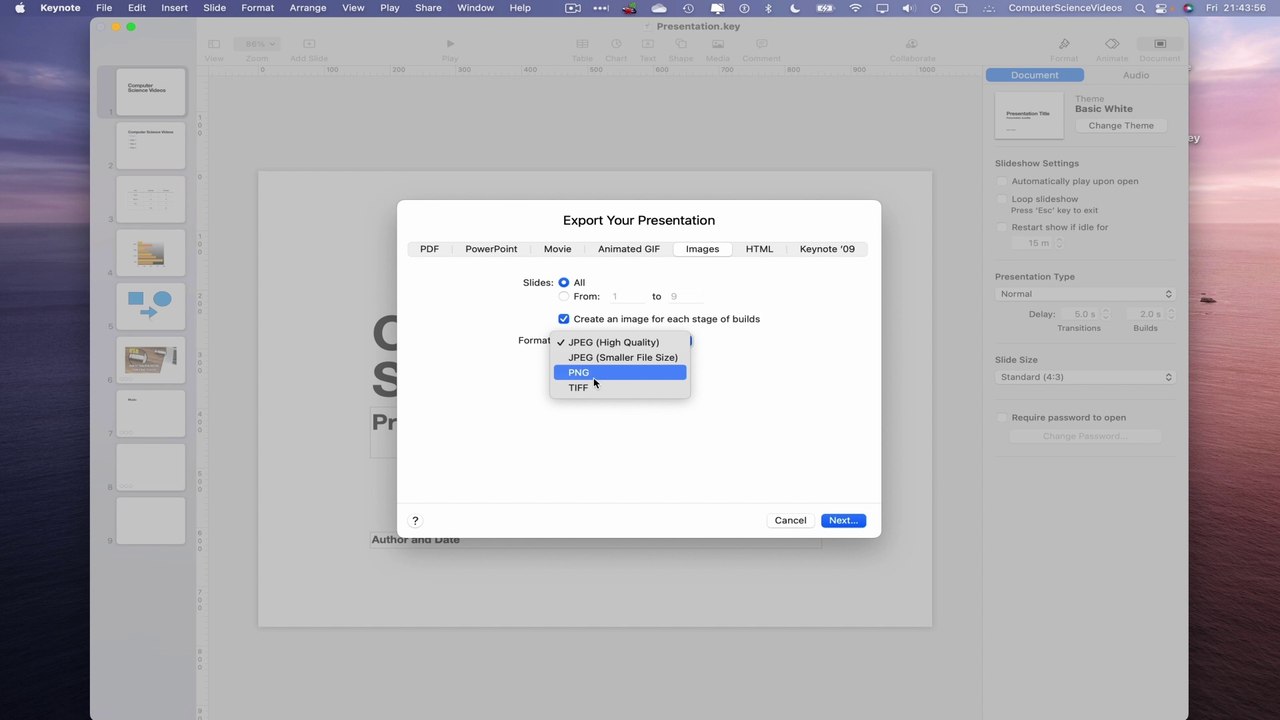Click the Builds delay stepper
Viewport: 1280px width, 720px height.
(x=1170, y=314)
